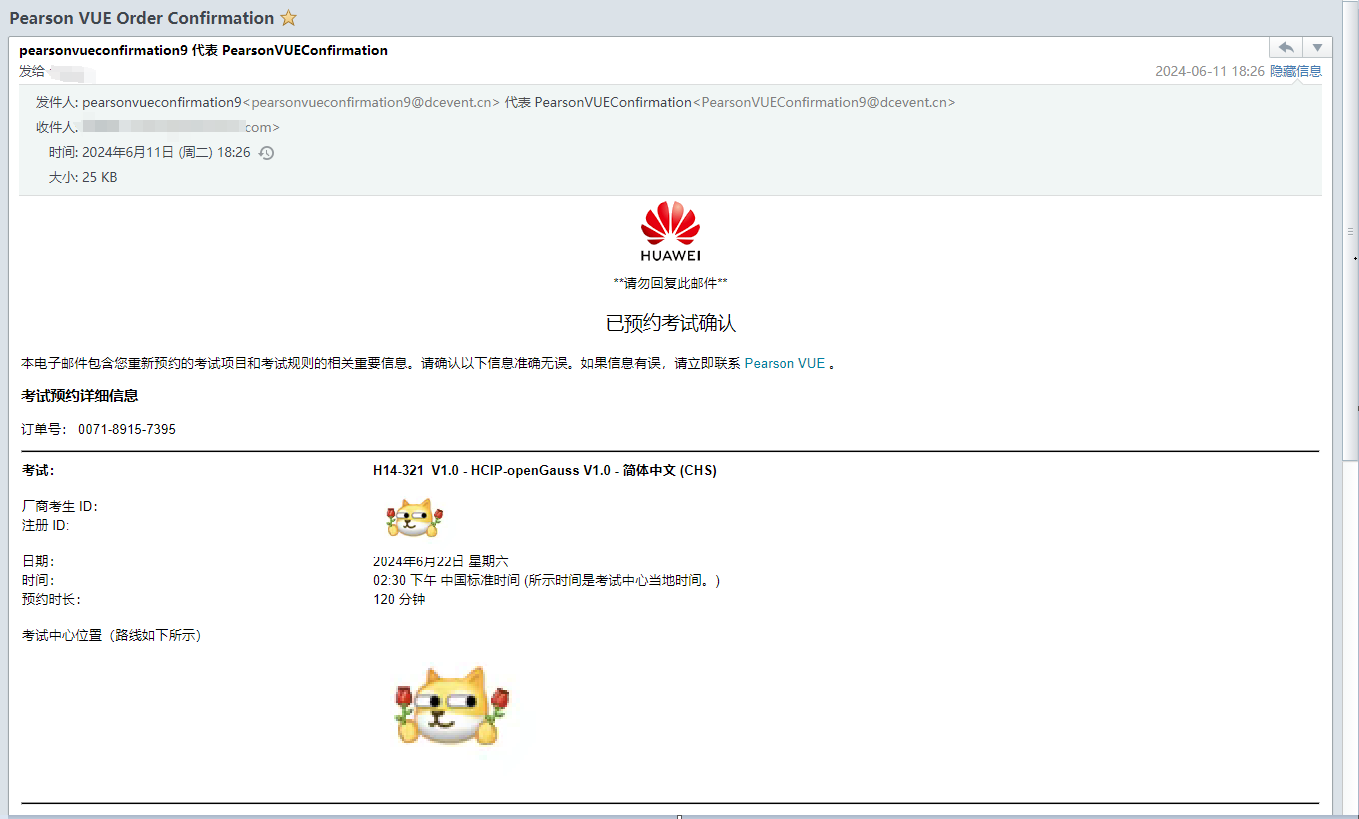Click the small scrollbar handle at the bottom
Screen dimensions: 1359x819
tap(679, 815)
